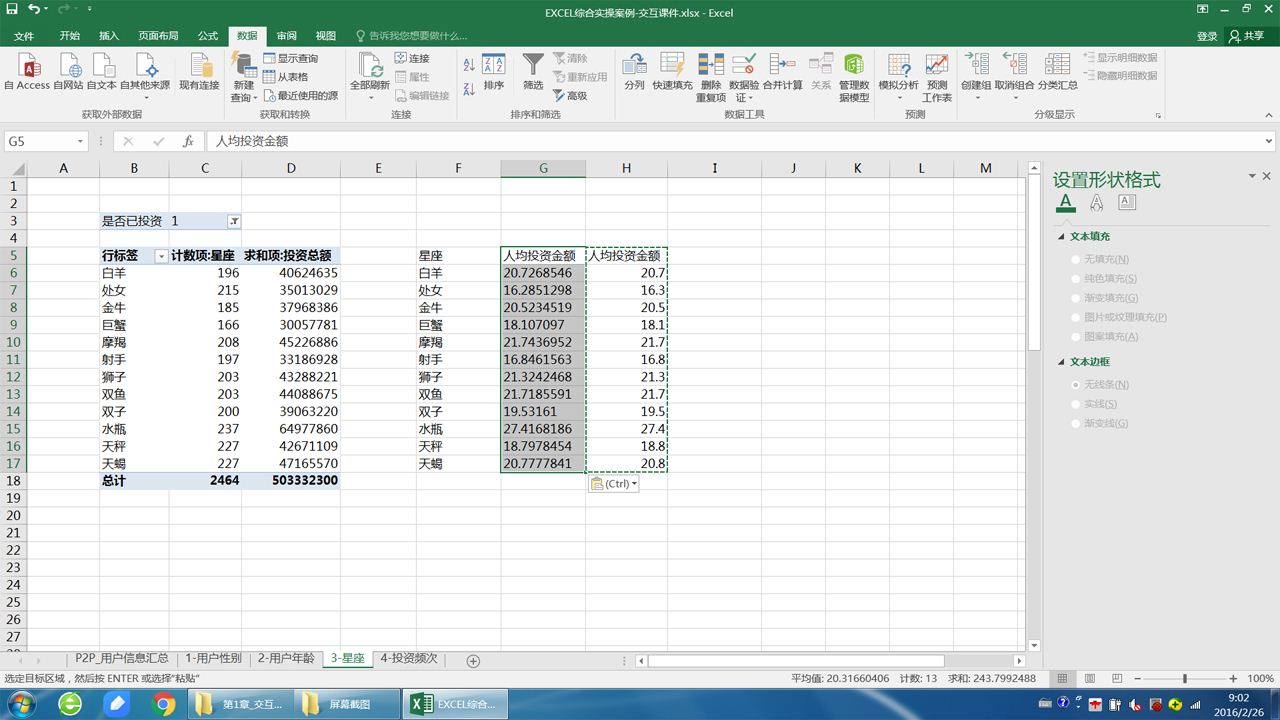Click the insert function fx icon
The image size is (1280, 720).
[x=188, y=142]
